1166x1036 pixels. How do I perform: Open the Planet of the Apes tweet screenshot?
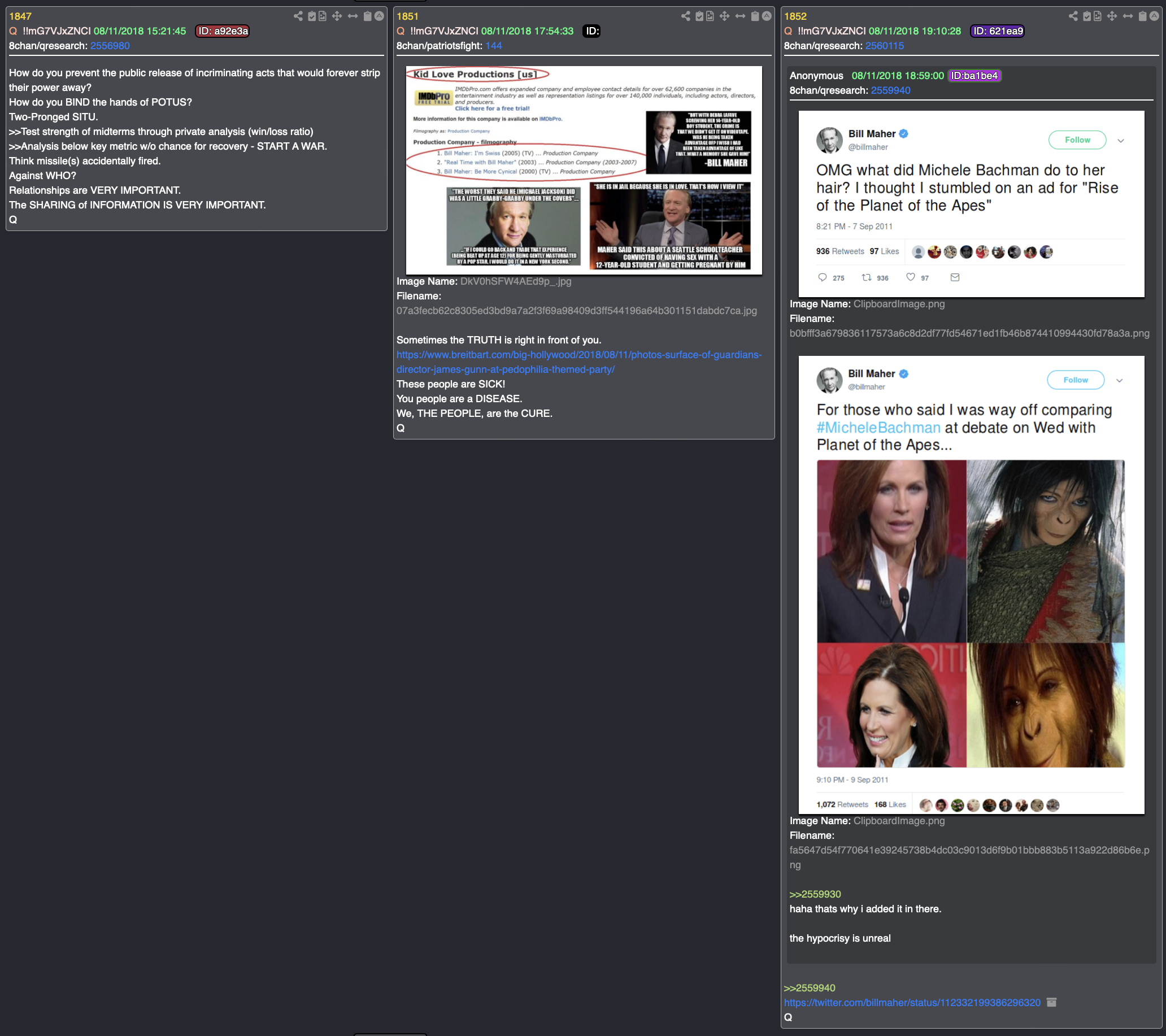pyautogui.click(x=971, y=585)
